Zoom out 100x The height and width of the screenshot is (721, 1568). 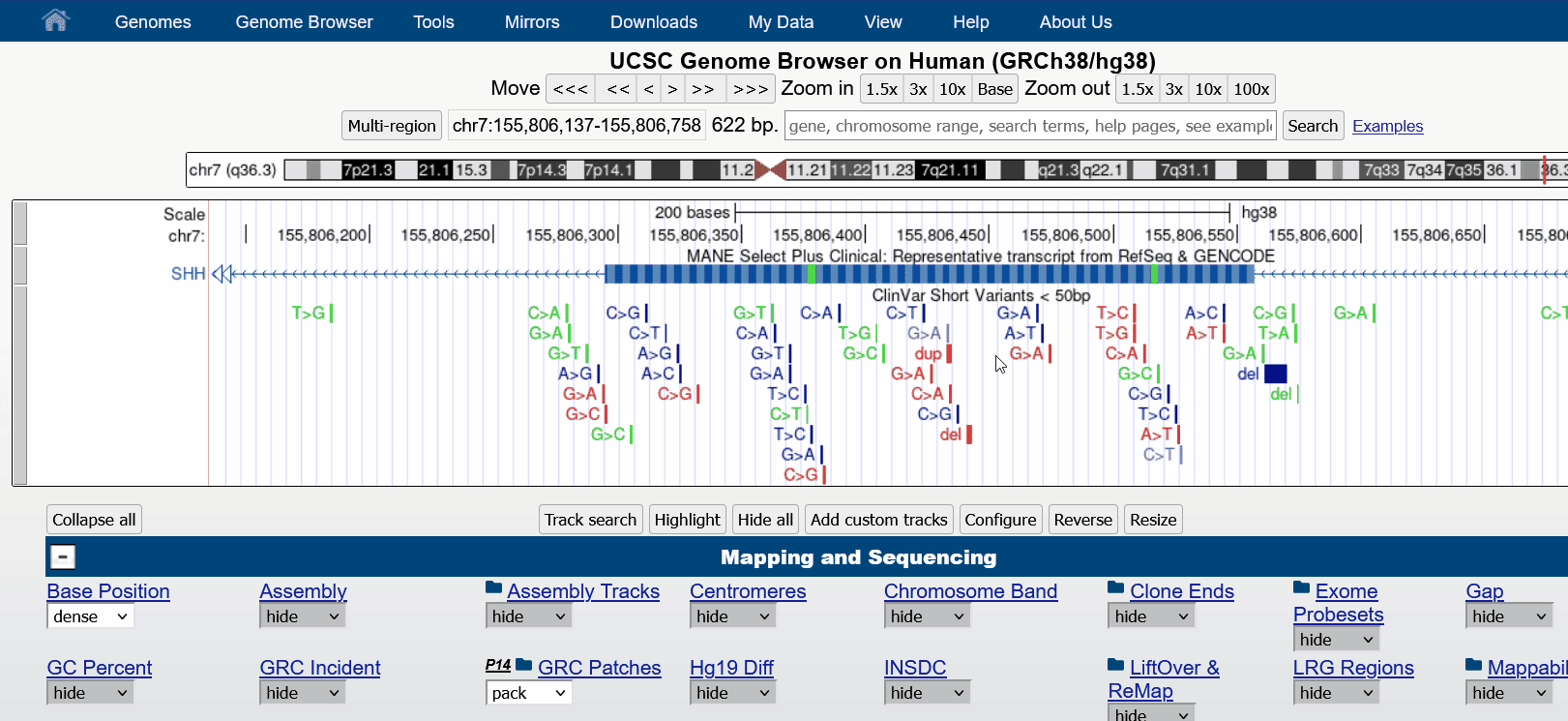pyautogui.click(x=1252, y=89)
